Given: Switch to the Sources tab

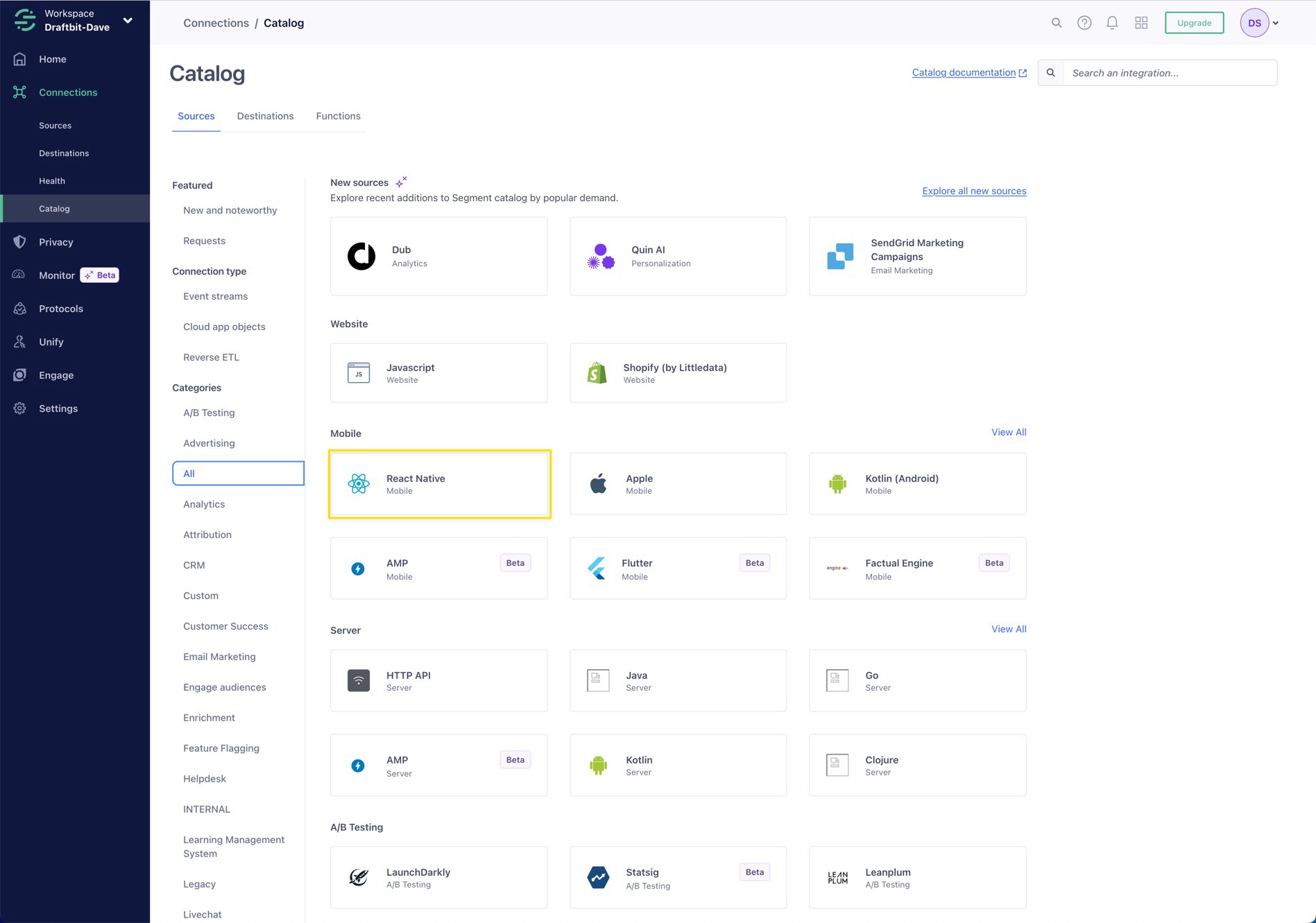Looking at the screenshot, I should [196, 117].
